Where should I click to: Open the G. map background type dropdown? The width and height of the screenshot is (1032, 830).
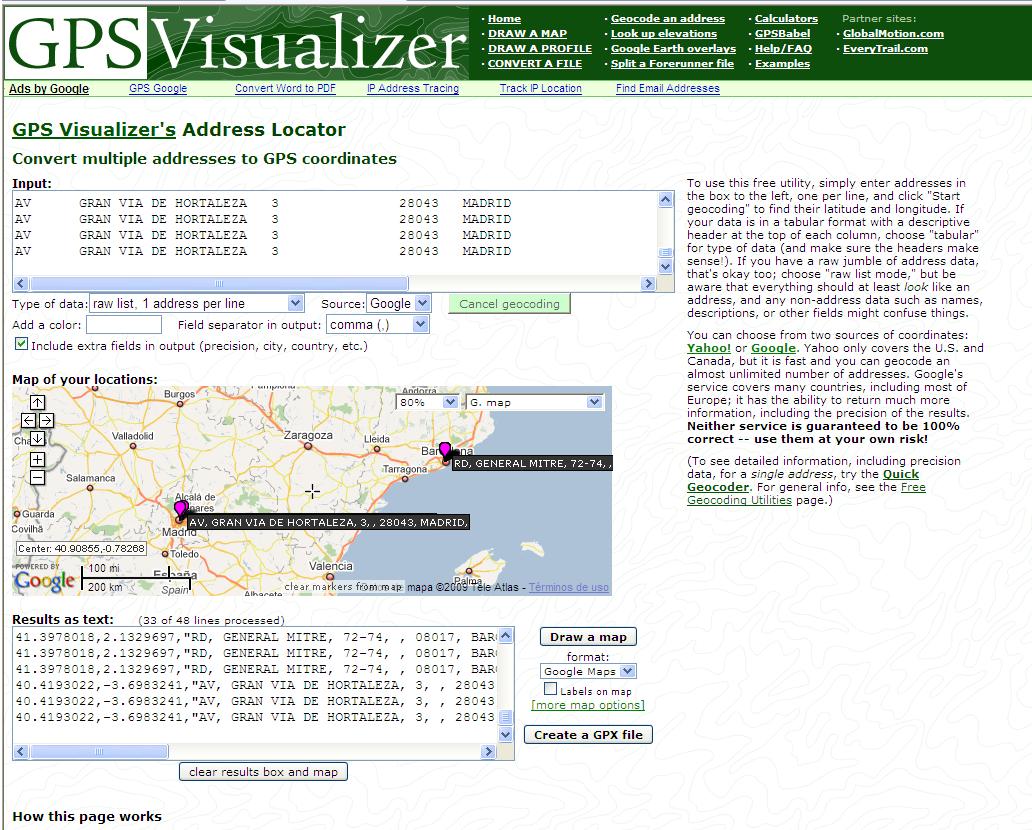(x=534, y=402)
